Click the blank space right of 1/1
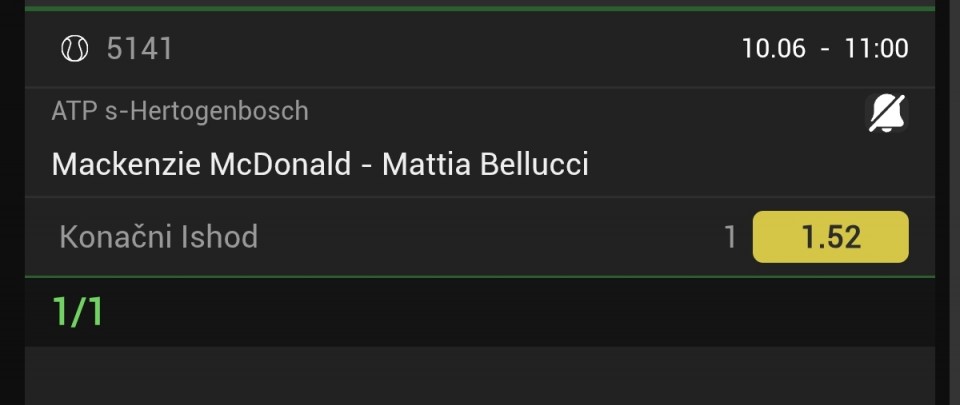960x405 pixels. point(519,312)
